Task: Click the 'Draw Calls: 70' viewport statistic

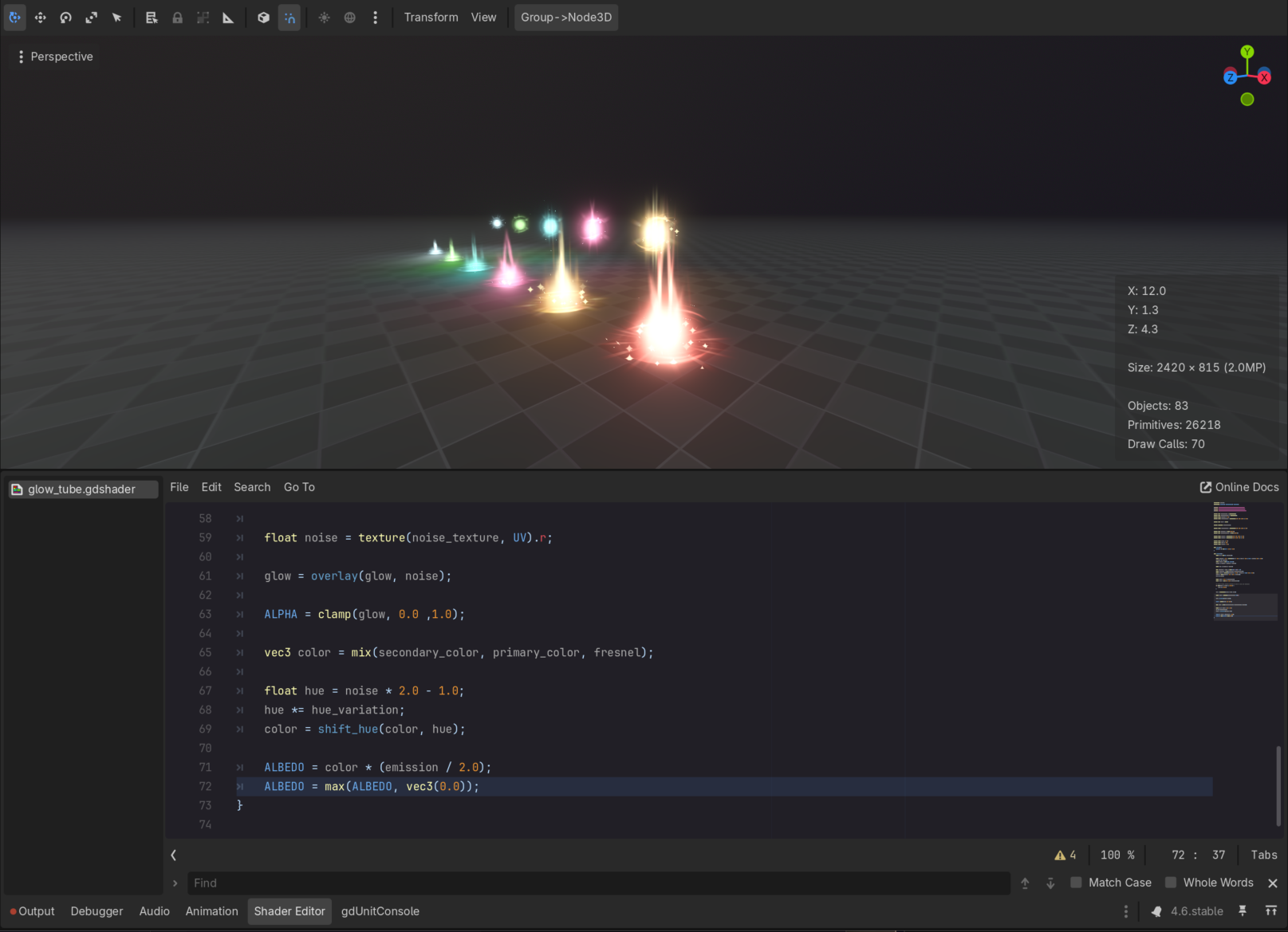Action: click(x=1166, y=444)
